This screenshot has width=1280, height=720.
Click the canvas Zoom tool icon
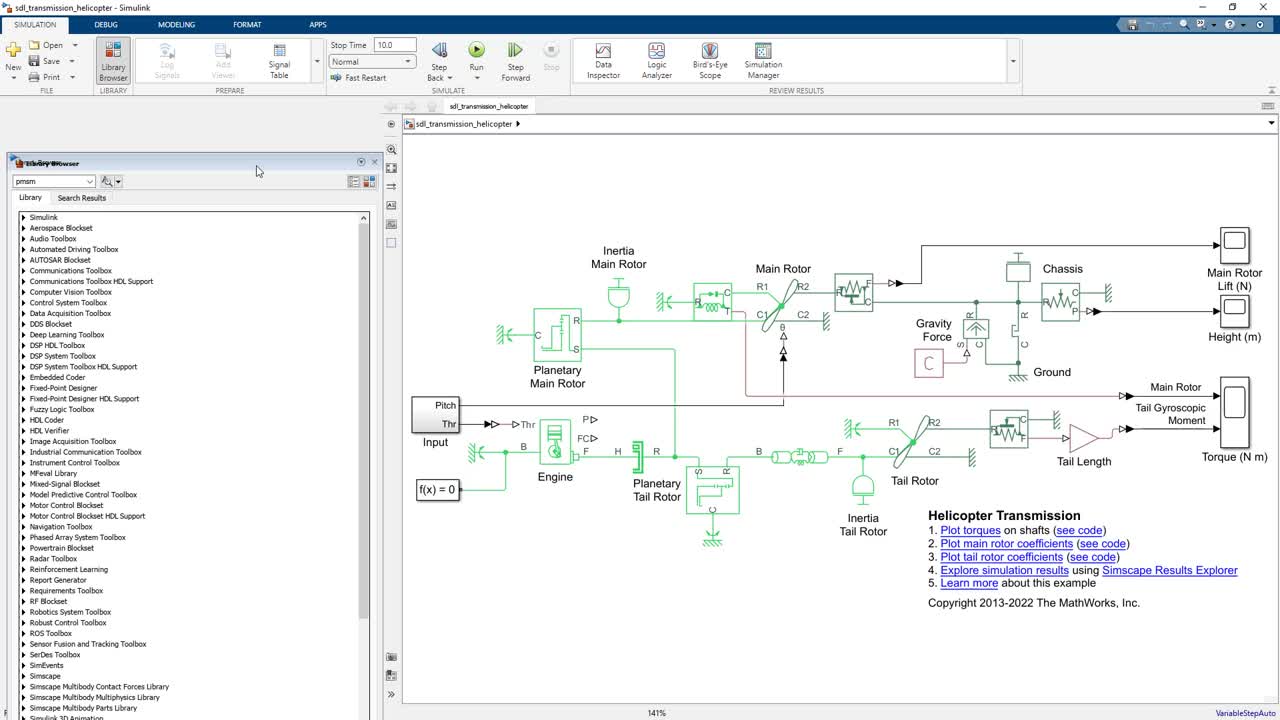(x=391, y=149)
